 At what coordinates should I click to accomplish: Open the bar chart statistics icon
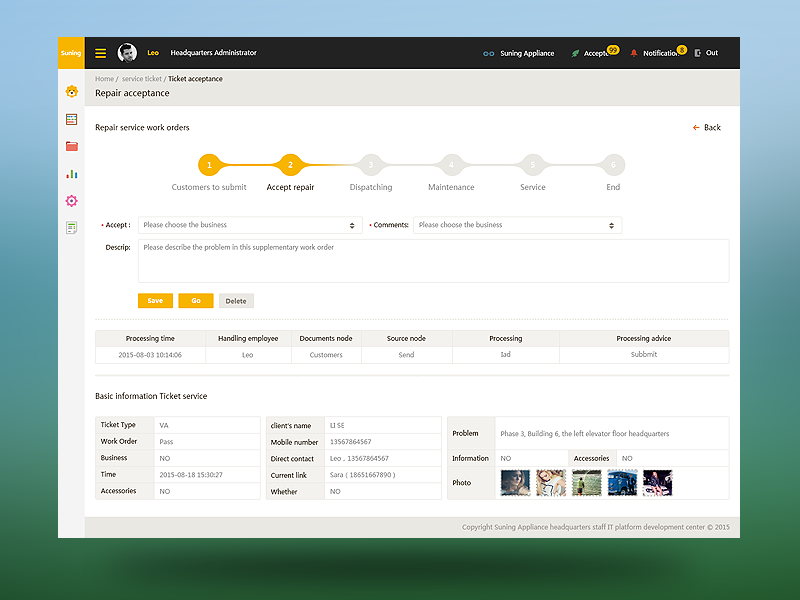(71, 173)
